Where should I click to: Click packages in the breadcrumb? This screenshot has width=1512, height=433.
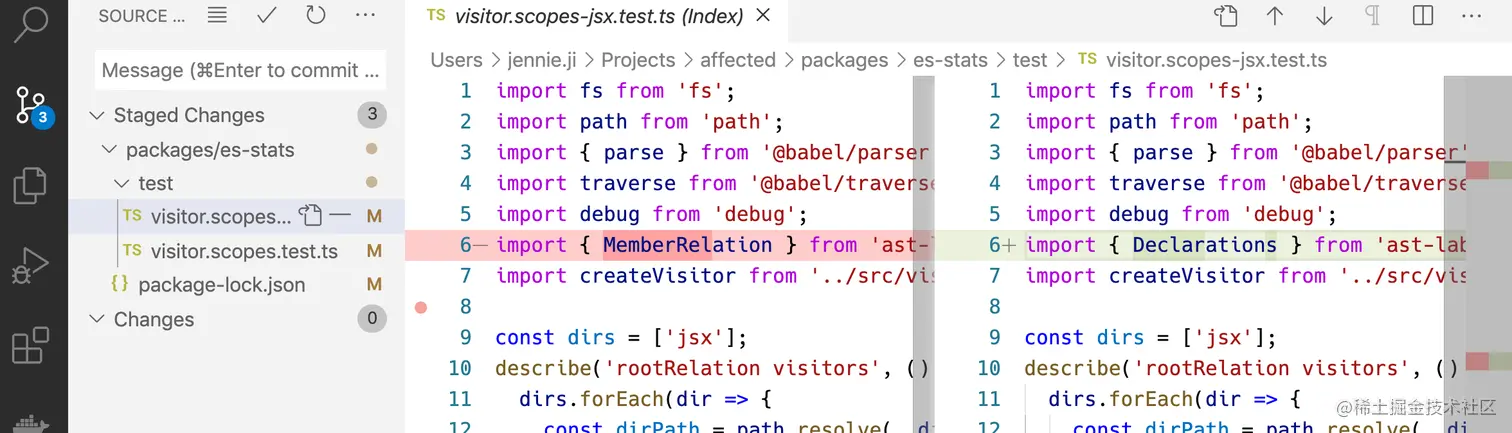844,60
